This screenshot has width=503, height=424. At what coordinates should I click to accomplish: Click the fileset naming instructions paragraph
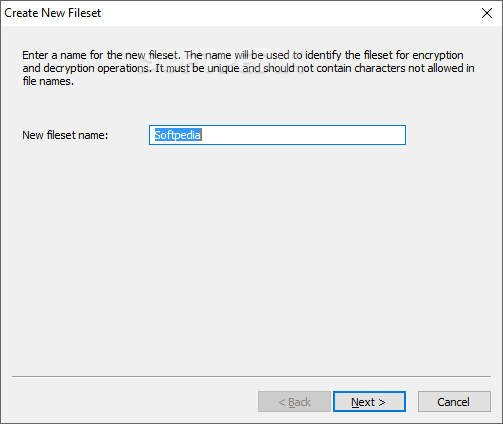point(248,68)
